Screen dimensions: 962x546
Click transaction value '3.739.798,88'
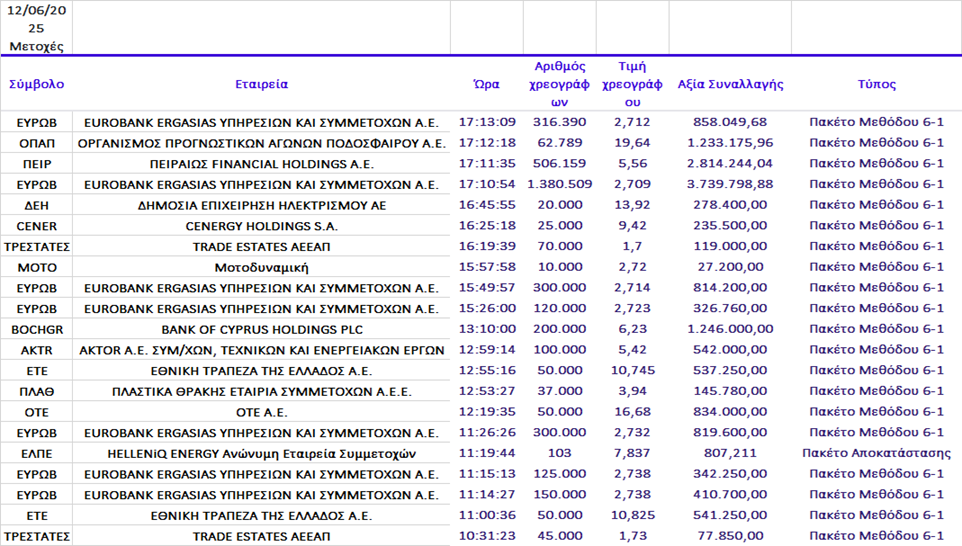click(730, 184)
